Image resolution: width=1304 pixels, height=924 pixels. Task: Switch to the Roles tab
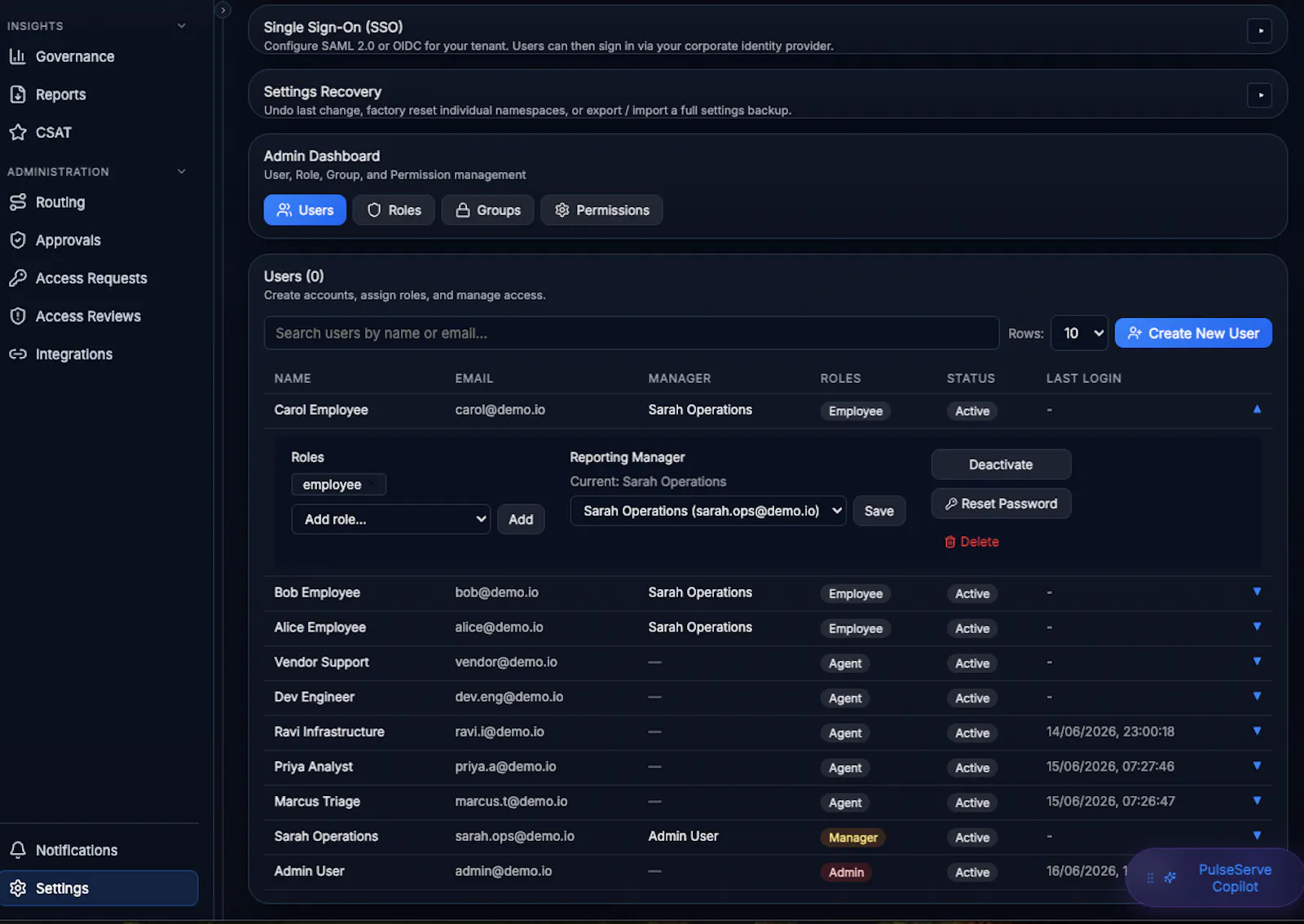click(x=394, y=210)
